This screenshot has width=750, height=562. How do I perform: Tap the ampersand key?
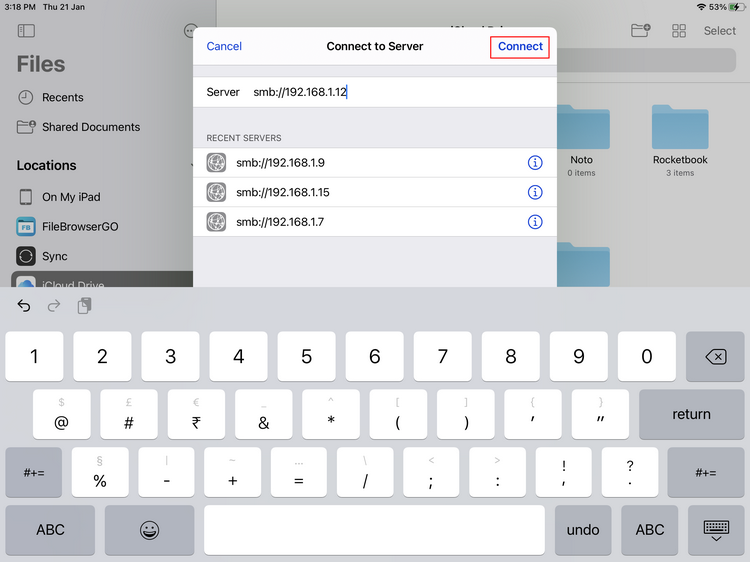(x=264, y=414)
